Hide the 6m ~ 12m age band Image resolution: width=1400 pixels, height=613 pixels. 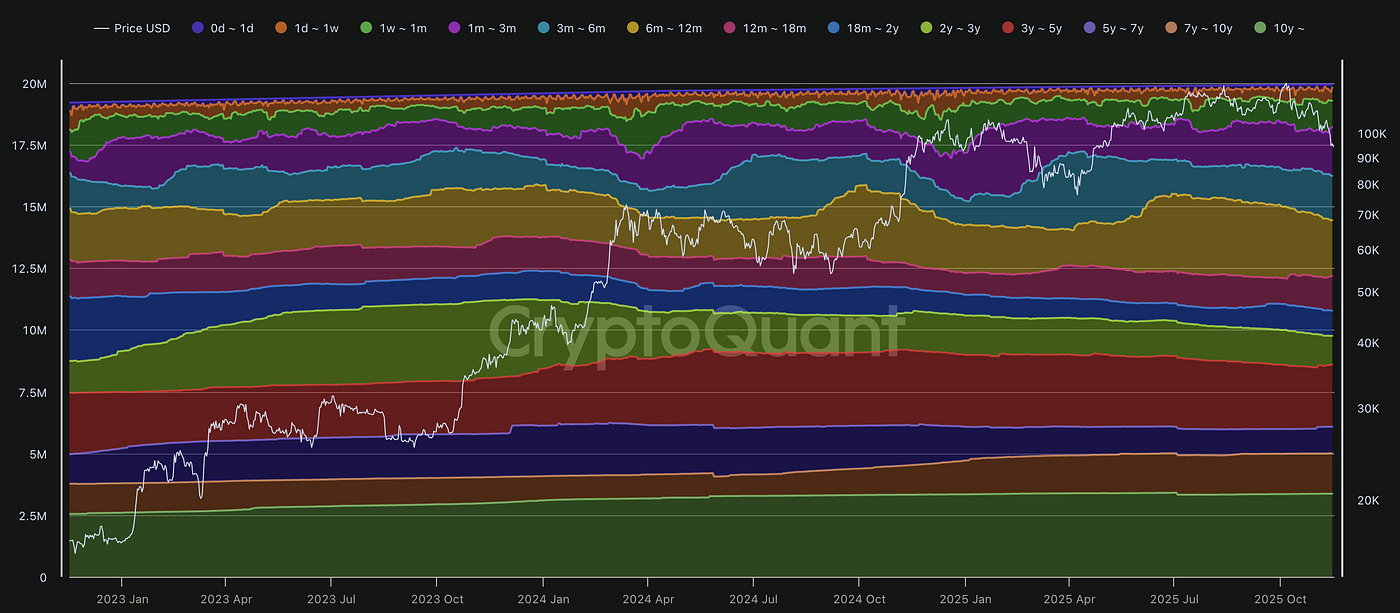coord(663,28)
